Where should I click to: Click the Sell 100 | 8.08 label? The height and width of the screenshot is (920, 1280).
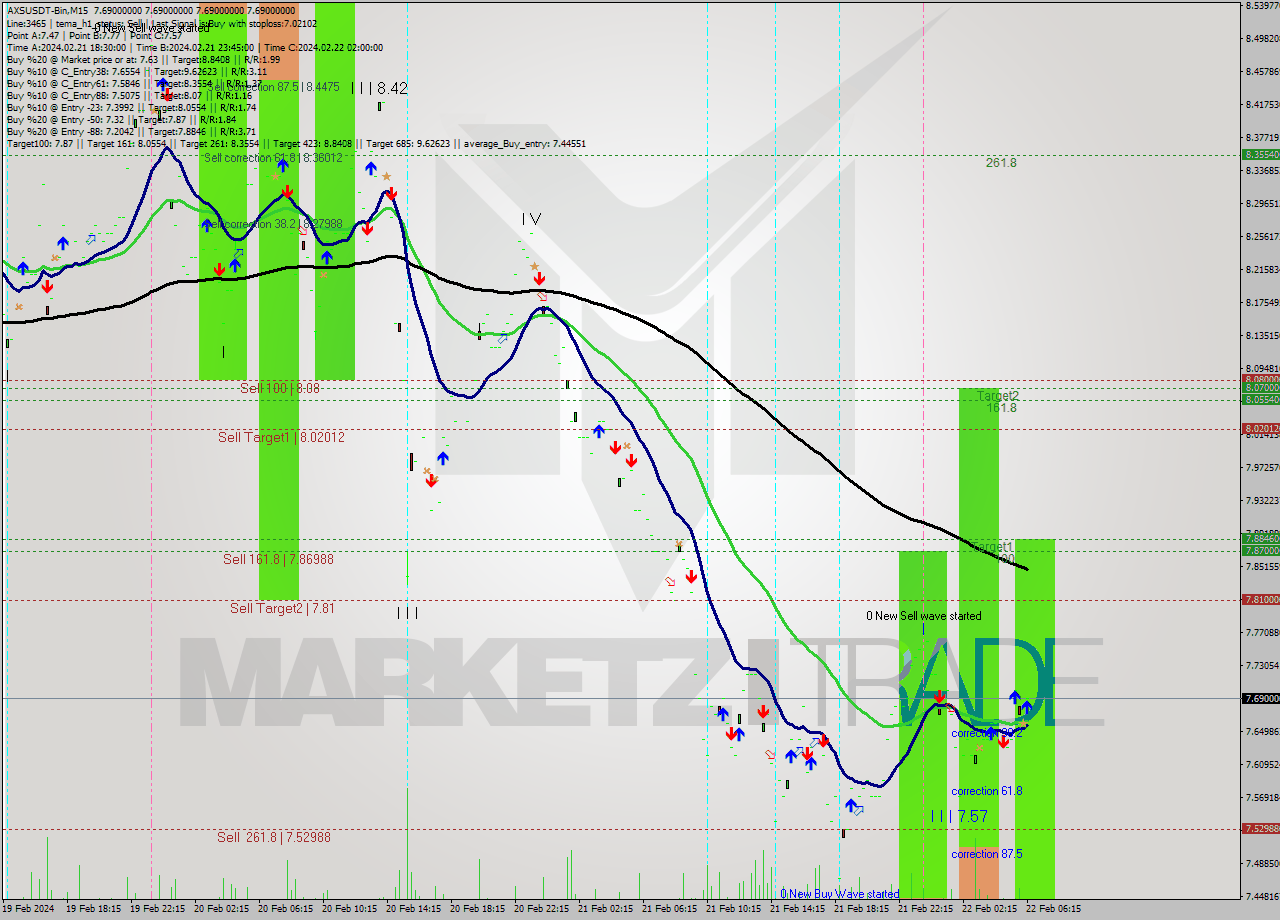pyautogui.click(x=280, y=387)
